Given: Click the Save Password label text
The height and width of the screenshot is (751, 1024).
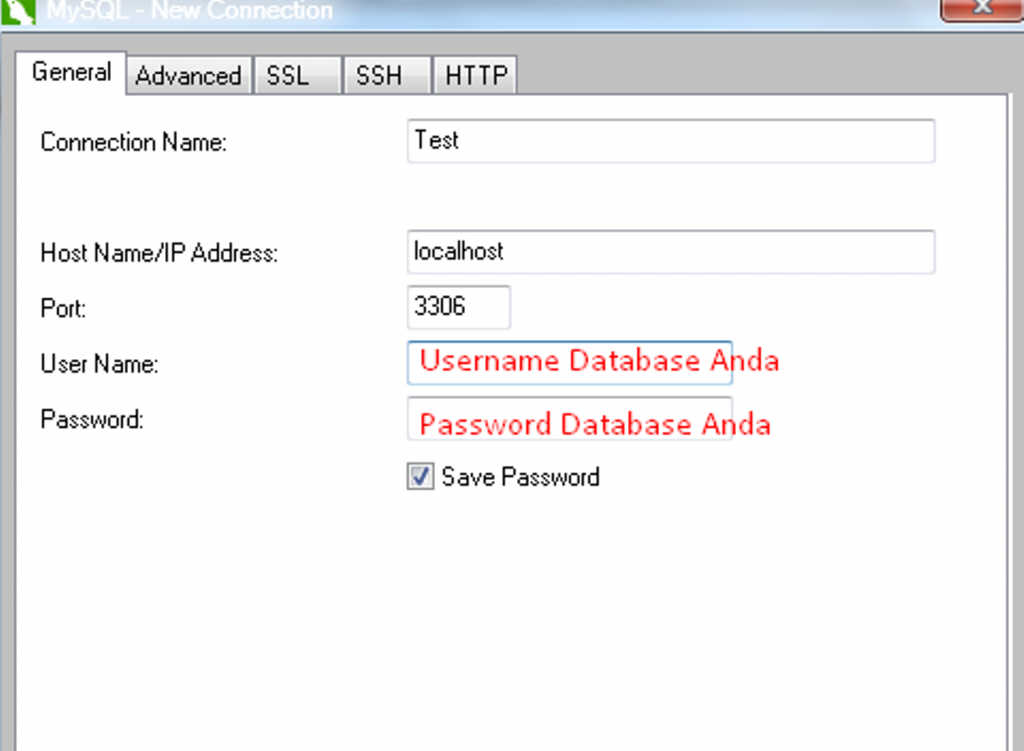Looking at the screenshot, I should point(519,477).
